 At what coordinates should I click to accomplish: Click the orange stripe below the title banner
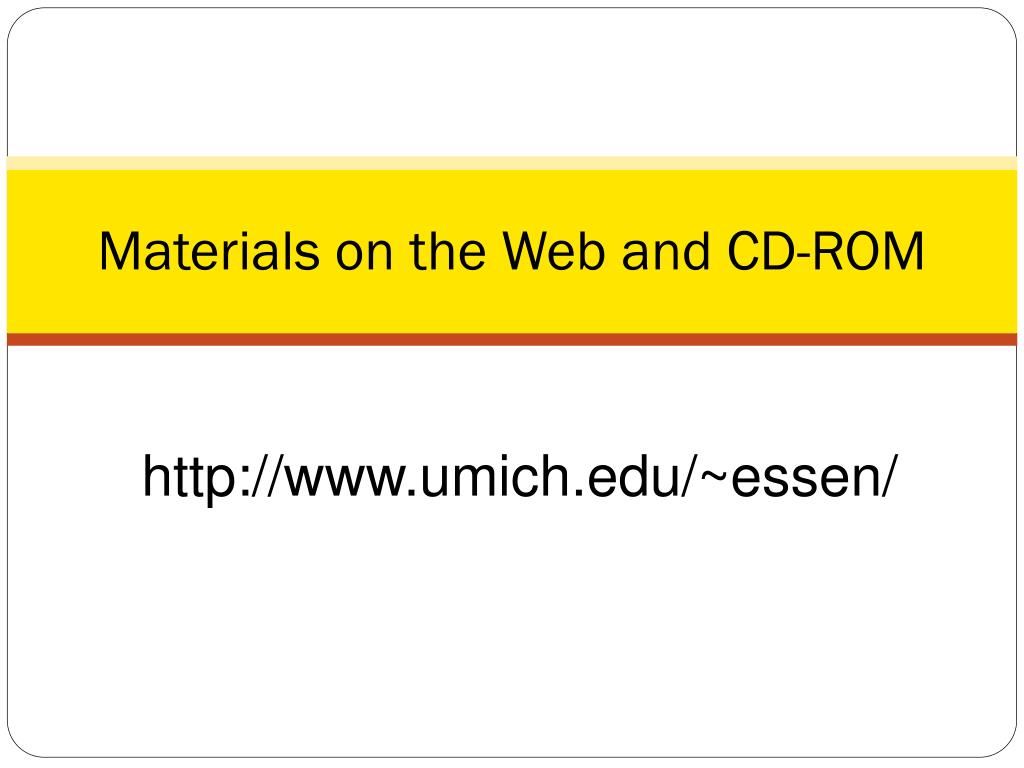[512, 339]
